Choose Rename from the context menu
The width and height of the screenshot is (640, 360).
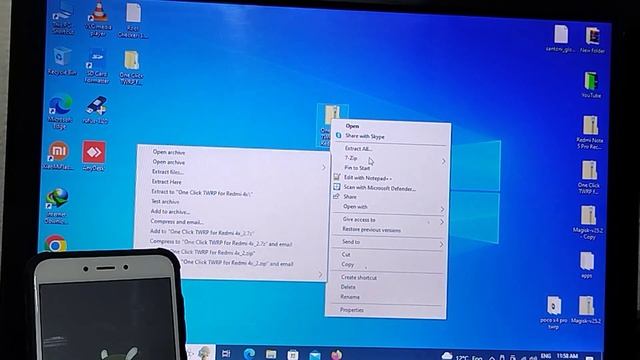pyautogui.click(x=350, y=297)
